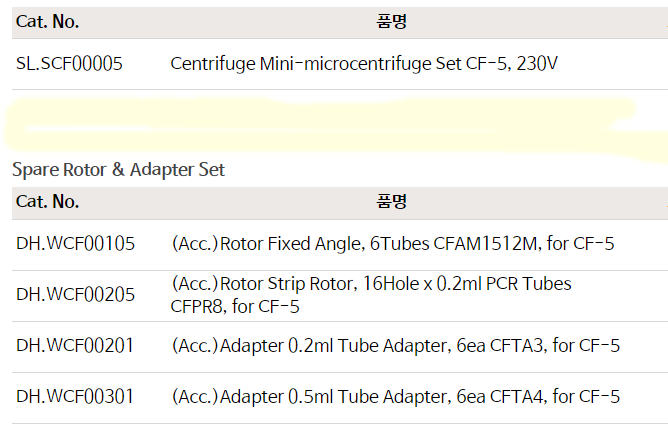This screenshot has height=424, width=668.
Task: Select the Rotor Fixed Angle 6Tubes description
Action: click(x=392, y=244)
